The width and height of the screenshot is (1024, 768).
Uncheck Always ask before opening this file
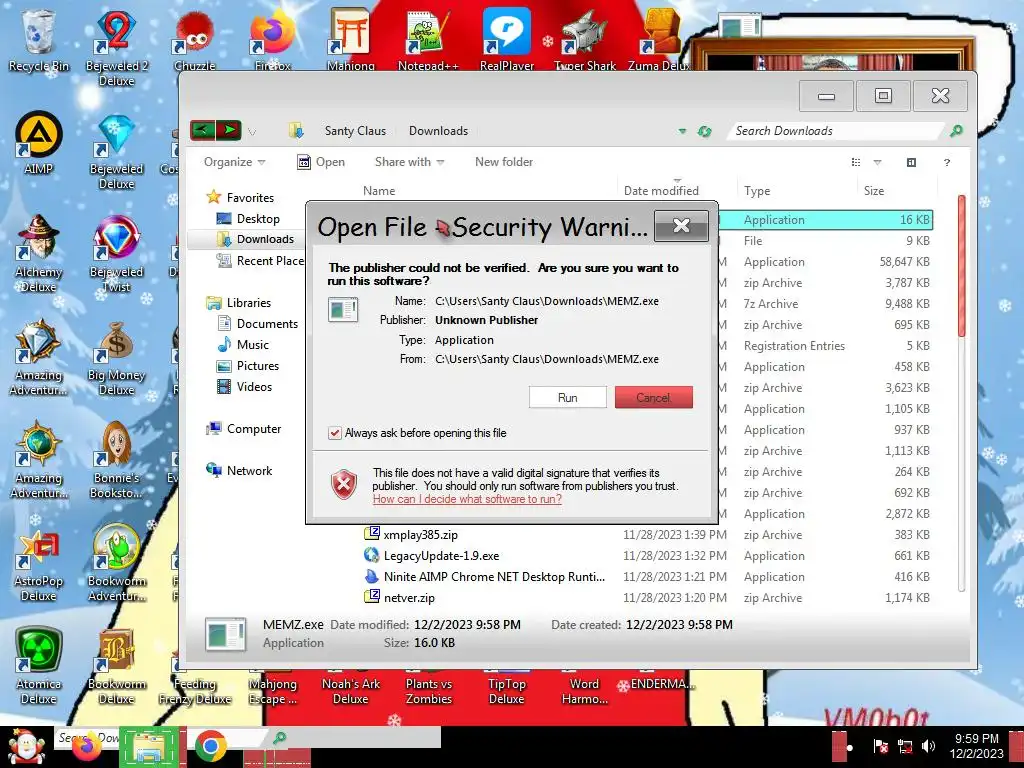tap(334, 433)
